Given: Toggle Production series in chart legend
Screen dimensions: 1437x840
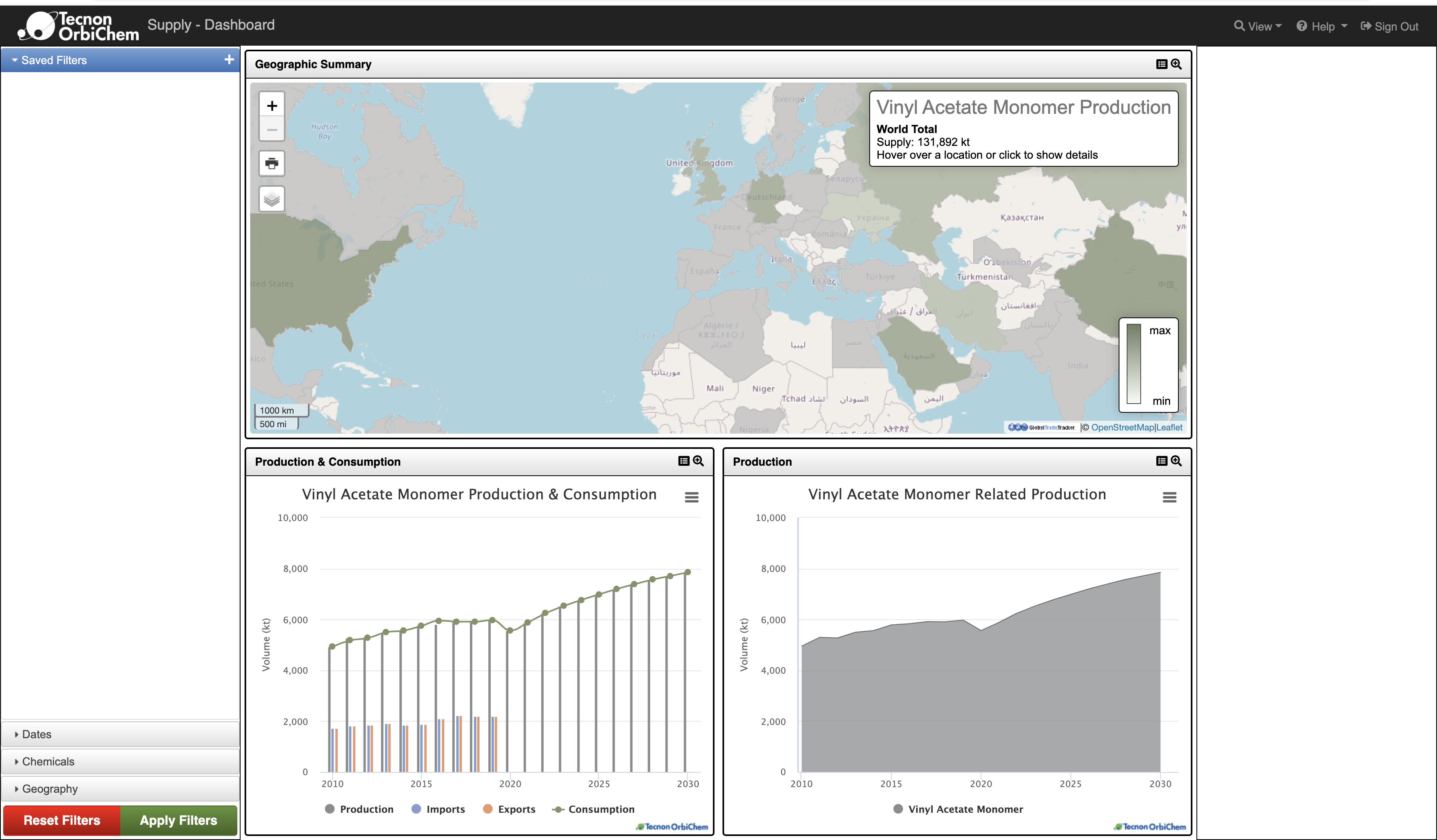Looking at the screenshot, I should (x=359, y=809).
